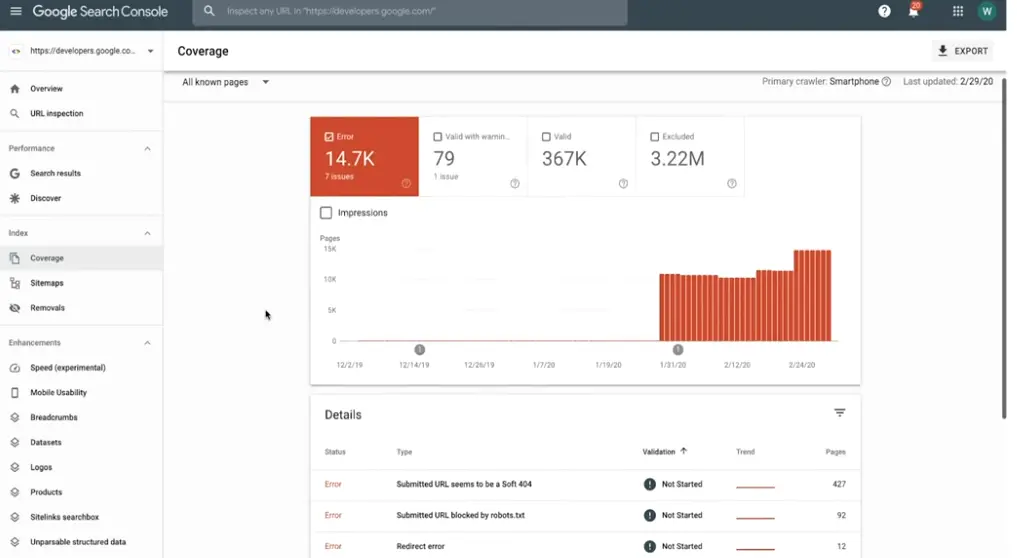Click the URL inspection magnifier icon
1017x558 pixels.
point(15,114)
